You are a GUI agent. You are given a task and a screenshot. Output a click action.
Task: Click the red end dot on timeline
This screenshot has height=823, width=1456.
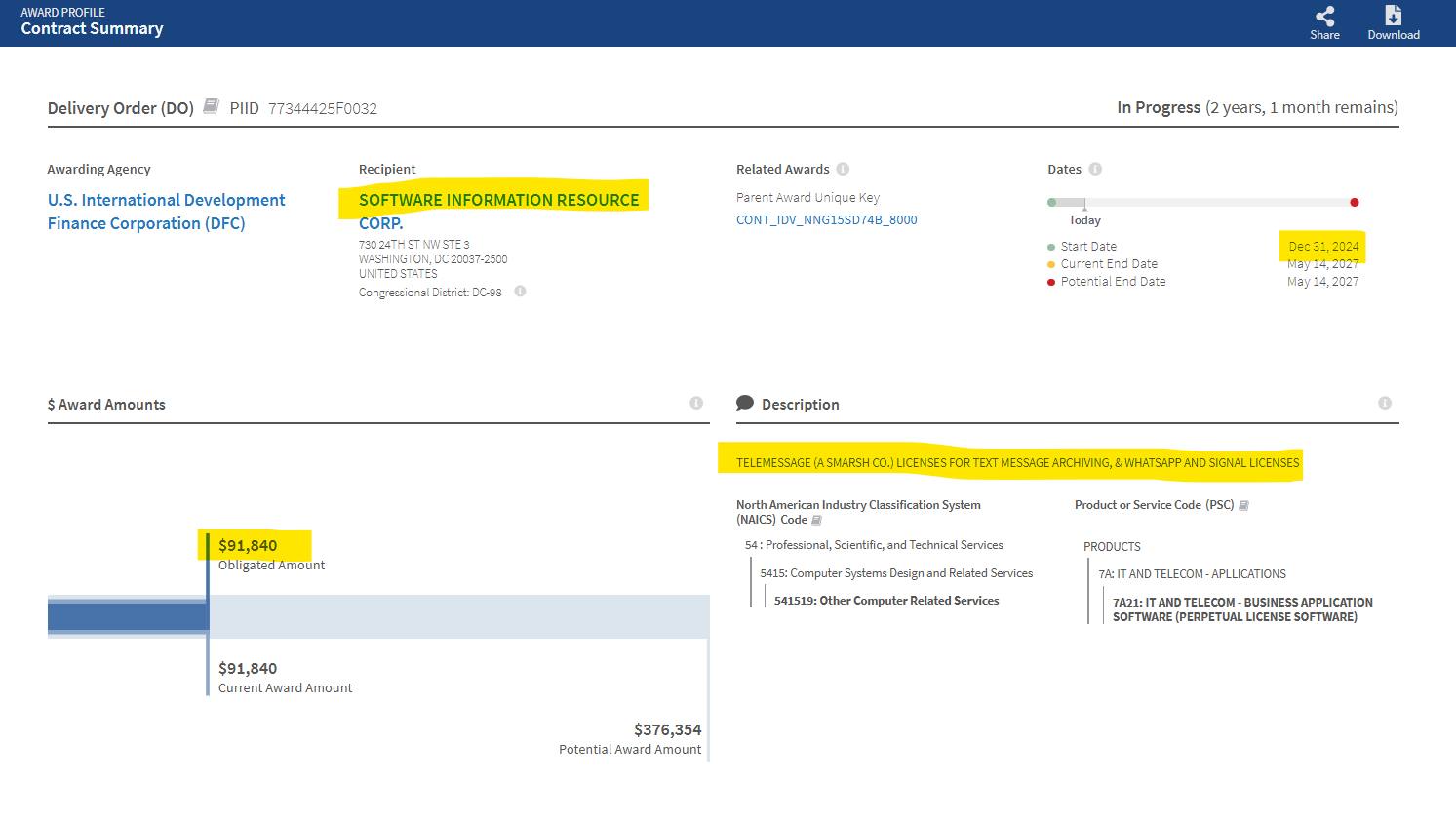click(x=1355, y=202)
